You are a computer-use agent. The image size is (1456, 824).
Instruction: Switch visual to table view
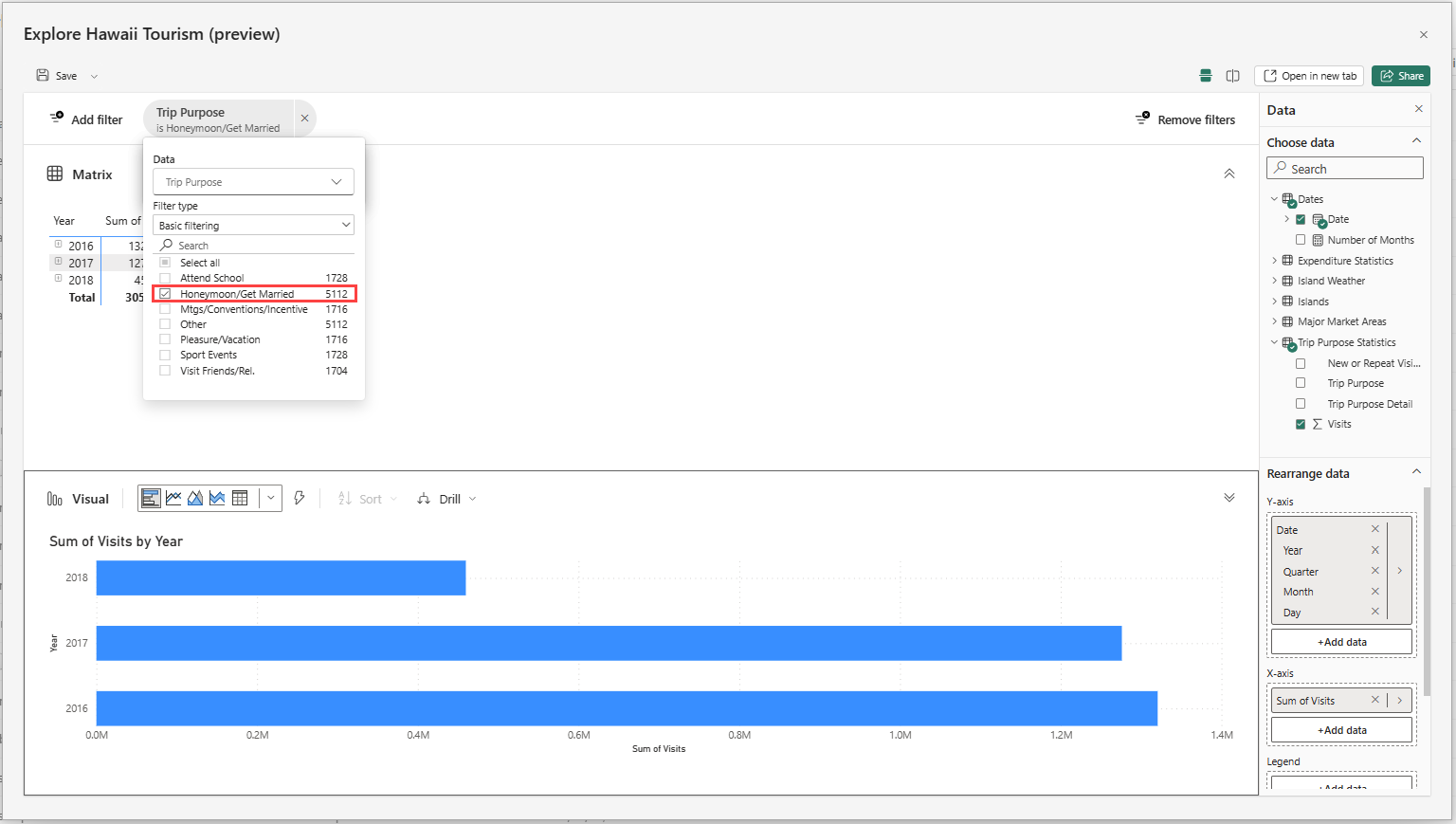pyautogui.click(x=240, y=498)
